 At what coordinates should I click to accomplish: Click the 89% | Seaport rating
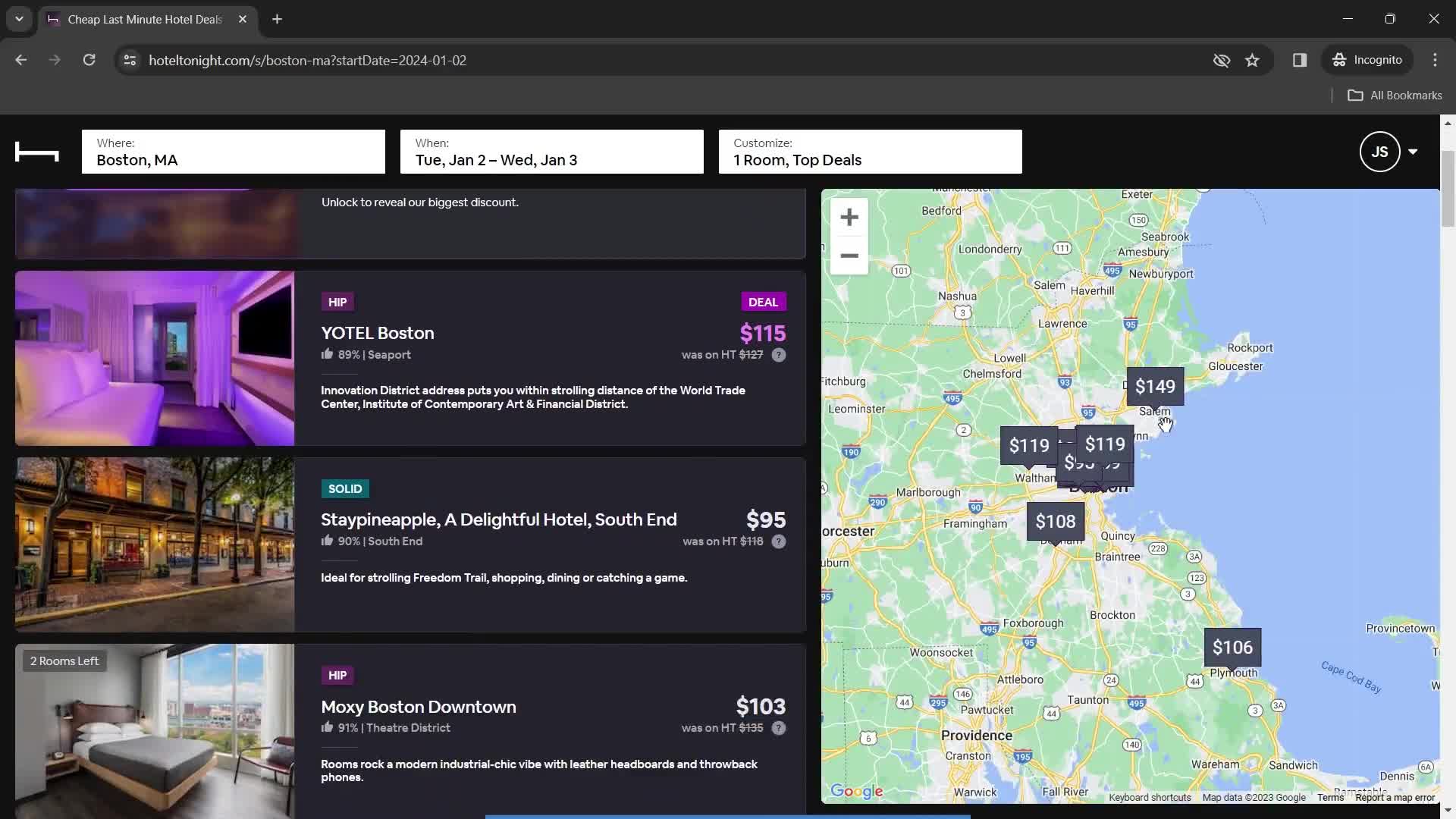[x=366, y=354]
